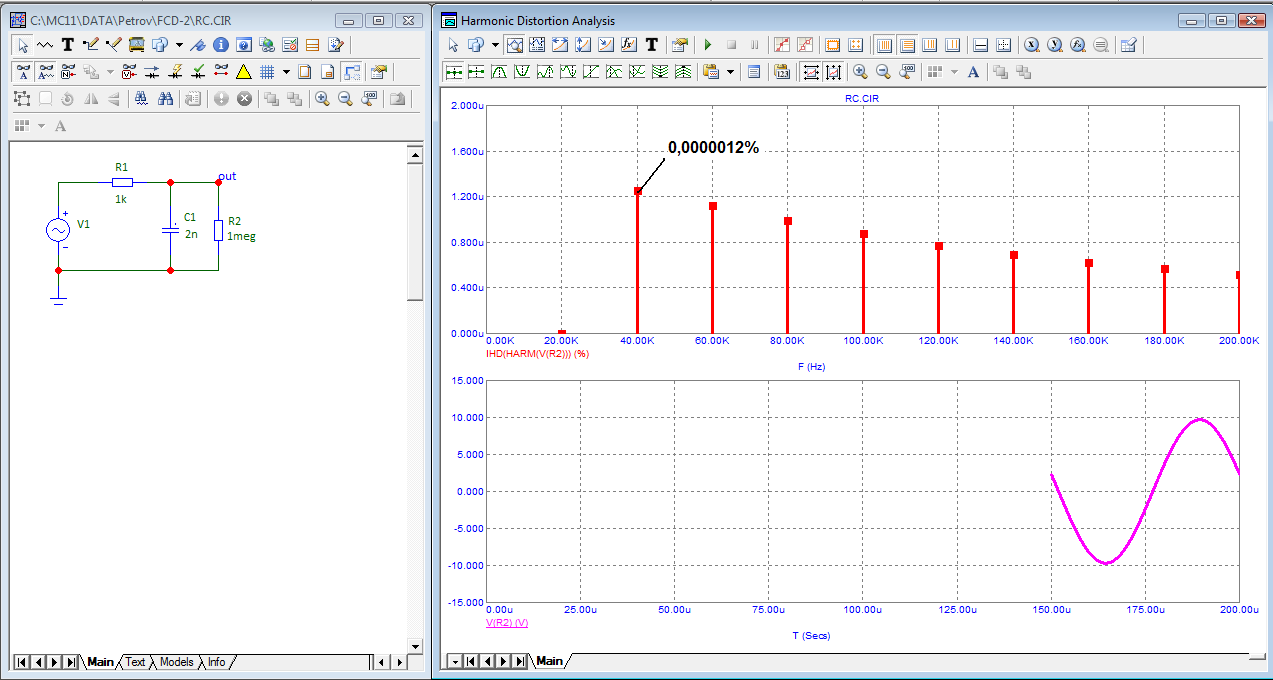Switch to the Models tab in schematic window
Image resolution: width=1273 pixels, height=680 pixels.
pos(176,662)
